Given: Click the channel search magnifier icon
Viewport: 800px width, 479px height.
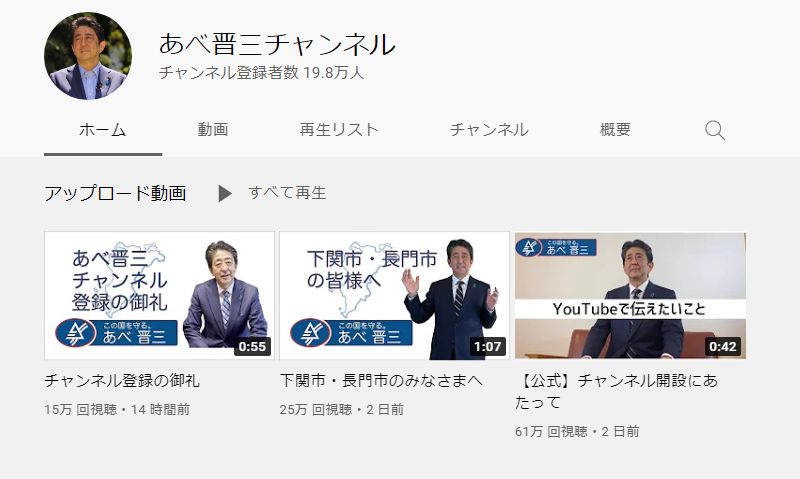Looking at the screenshot, I should 715,131.
